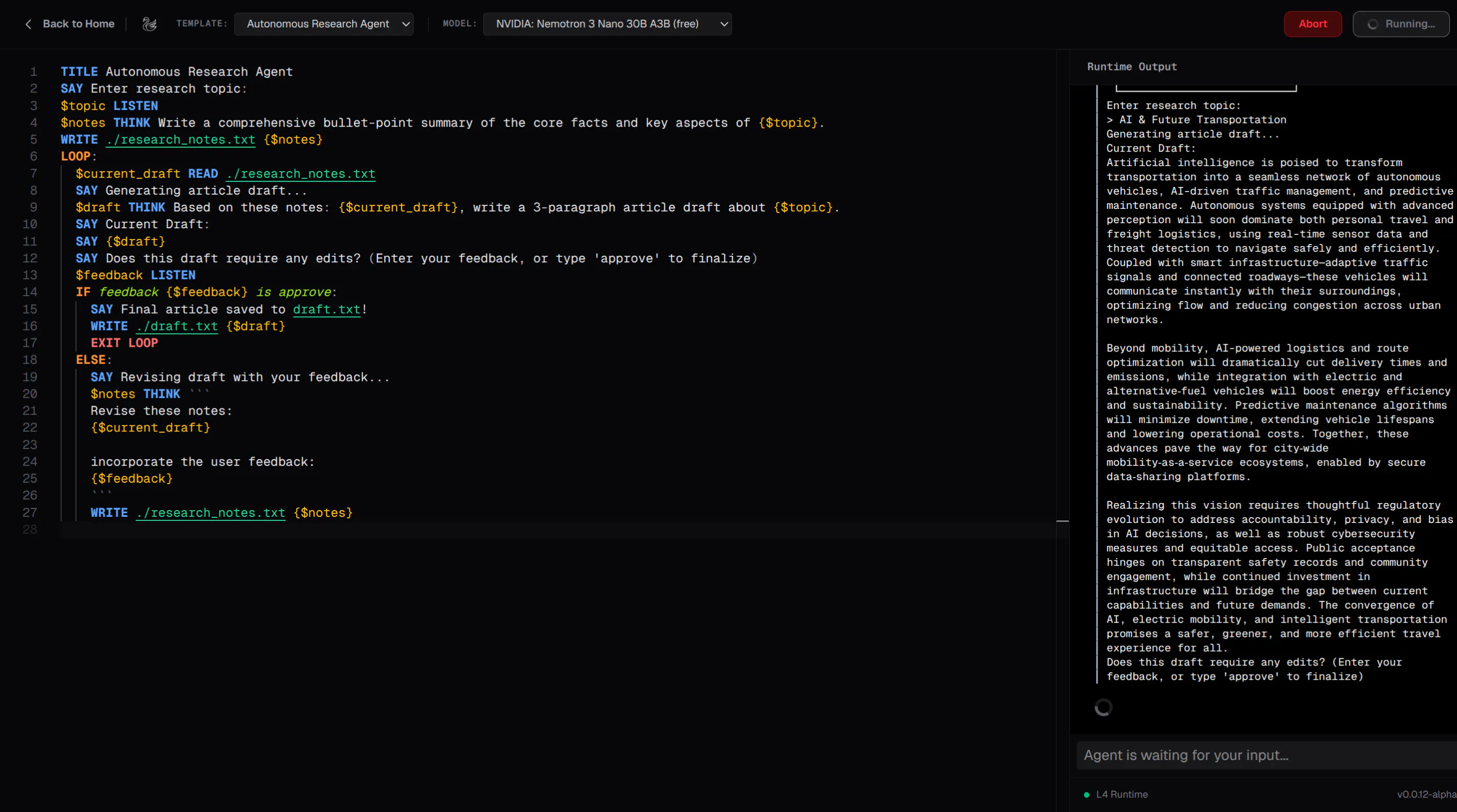Viewport: 1457px width, 812px height.
Task: Click 'SAY Revising draft with your feedback...' line
Action: click(x=241, y=377)
